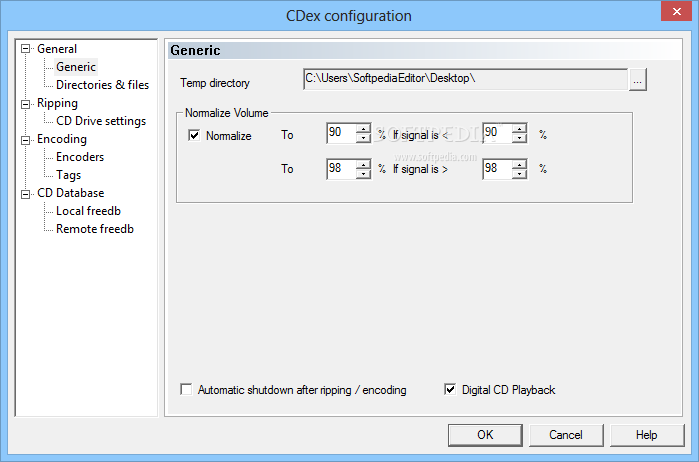Enable Automatic shutdown after ripping / encoding
Screen dimensions: 699x462
186,389
